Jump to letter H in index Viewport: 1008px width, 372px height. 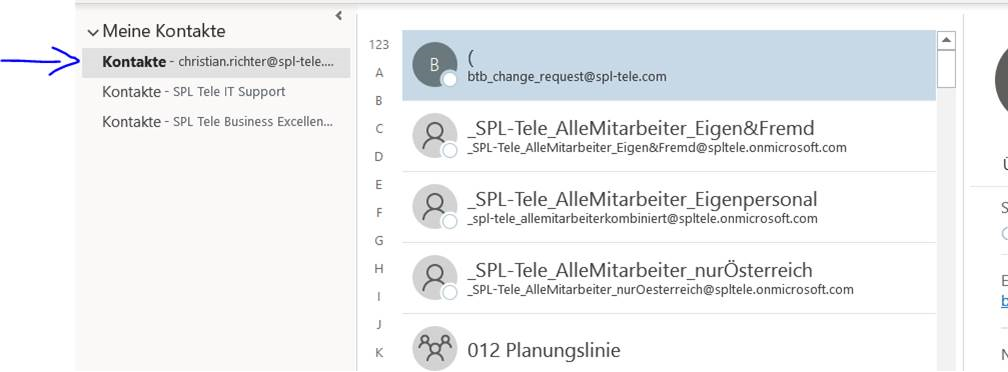pos(379,269)
